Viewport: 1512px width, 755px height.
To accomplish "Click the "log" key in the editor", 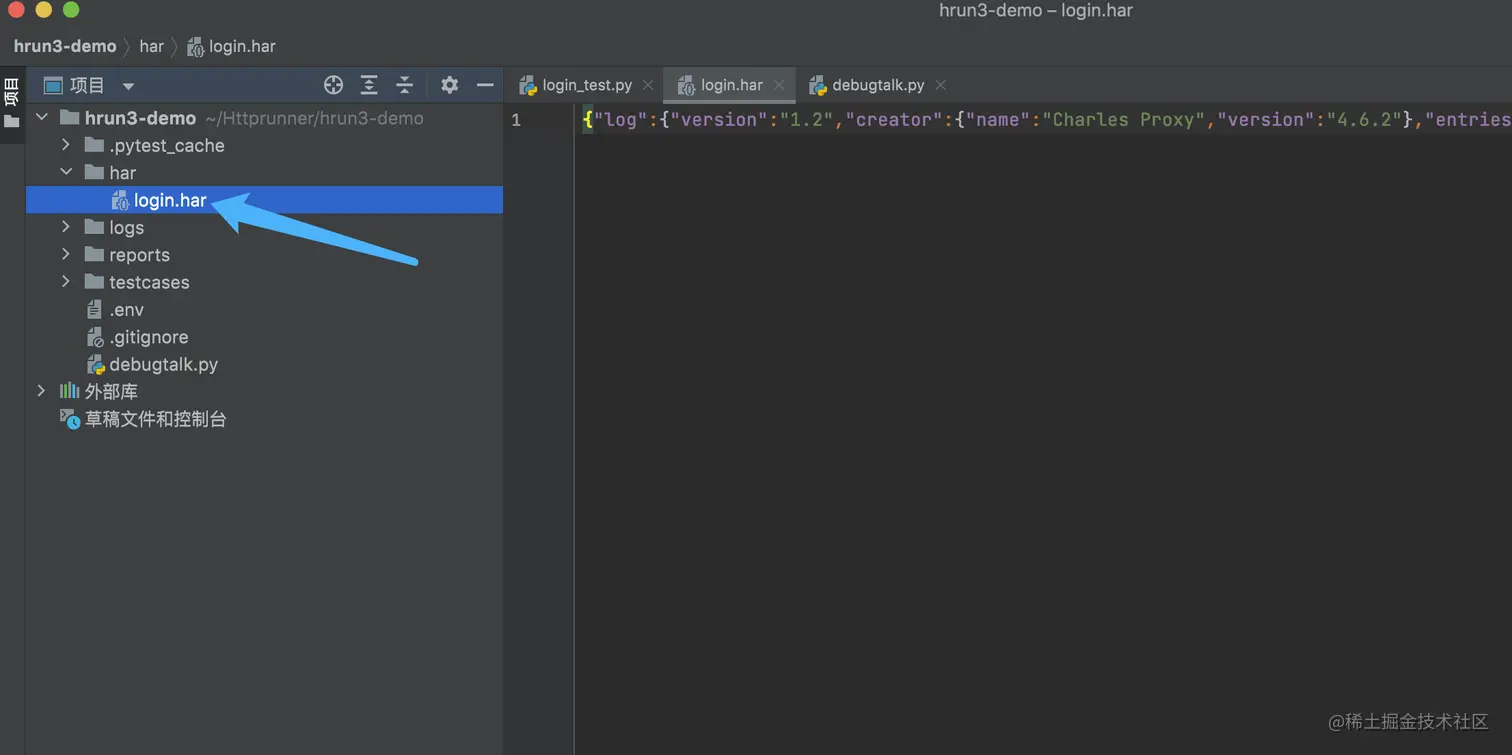I will click(621, 120).
